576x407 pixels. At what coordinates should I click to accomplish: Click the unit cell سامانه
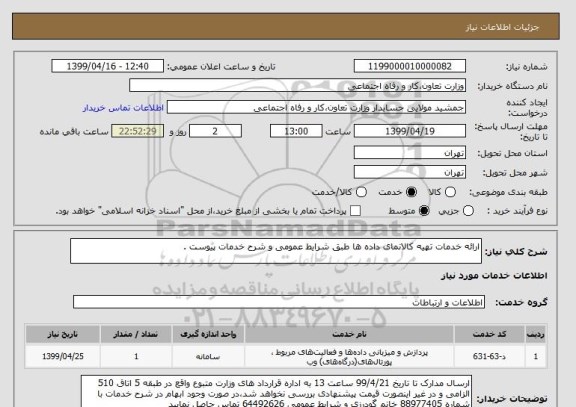pyautogui.click(x=208, y=356)
